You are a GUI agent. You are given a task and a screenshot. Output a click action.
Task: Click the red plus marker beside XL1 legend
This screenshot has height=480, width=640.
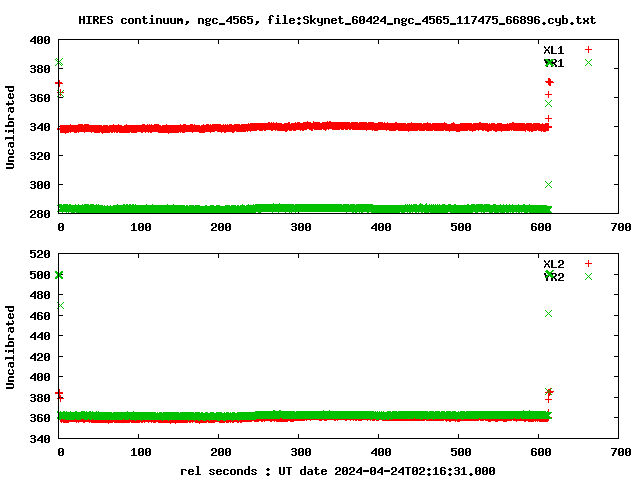point(588,50)
